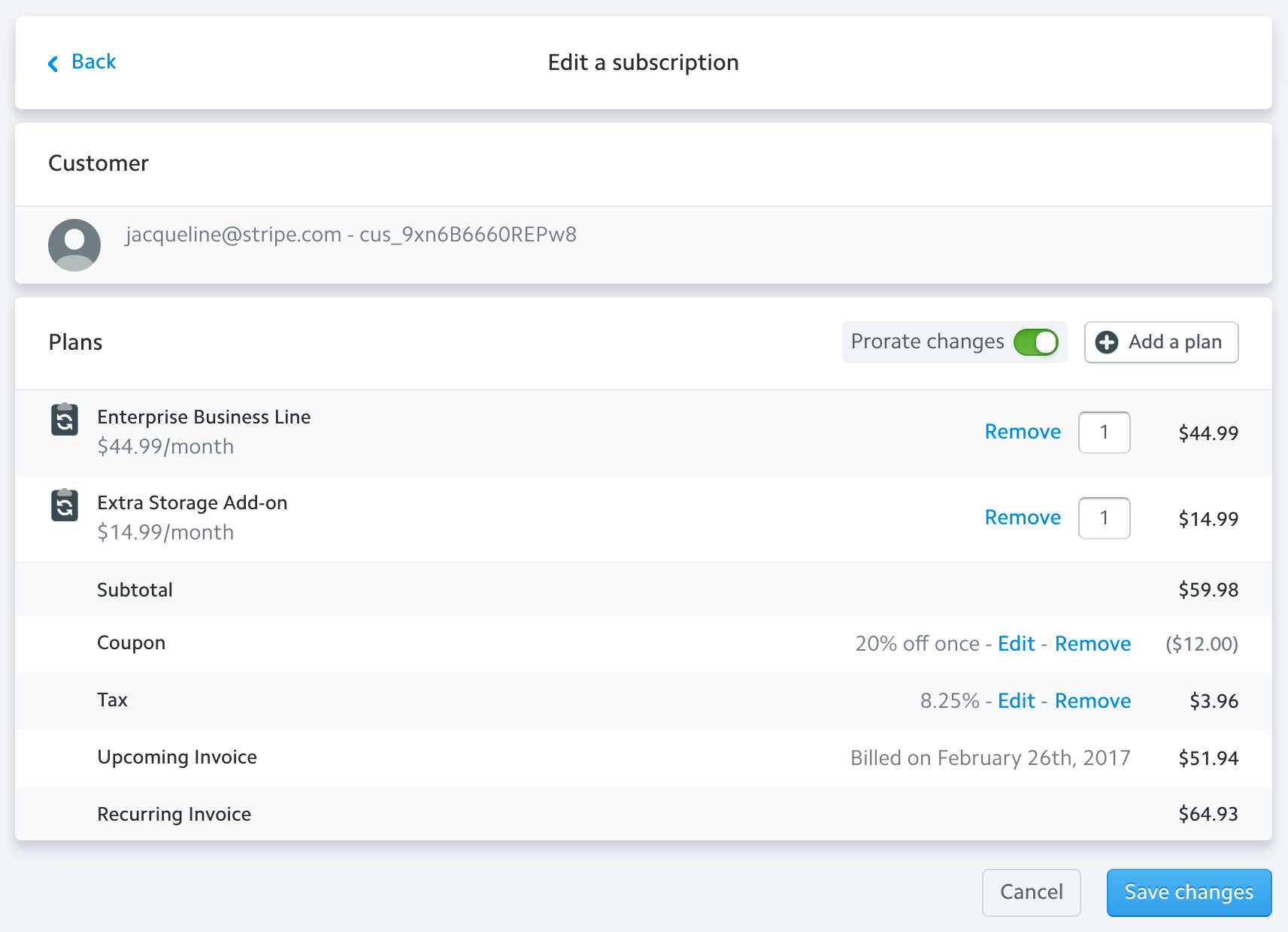Click the $14.99/month price label

(165, 533)
